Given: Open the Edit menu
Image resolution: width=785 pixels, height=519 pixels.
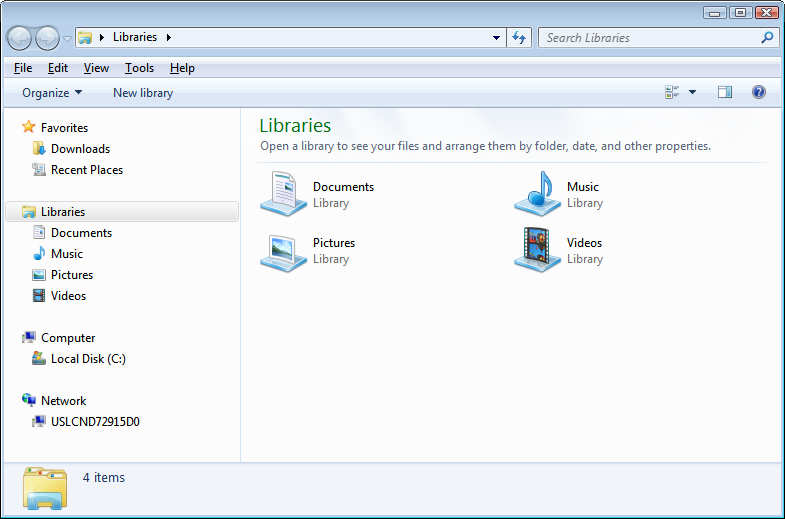Looking at the screenshot, I should pyautogui.click(x=58, y=68).
